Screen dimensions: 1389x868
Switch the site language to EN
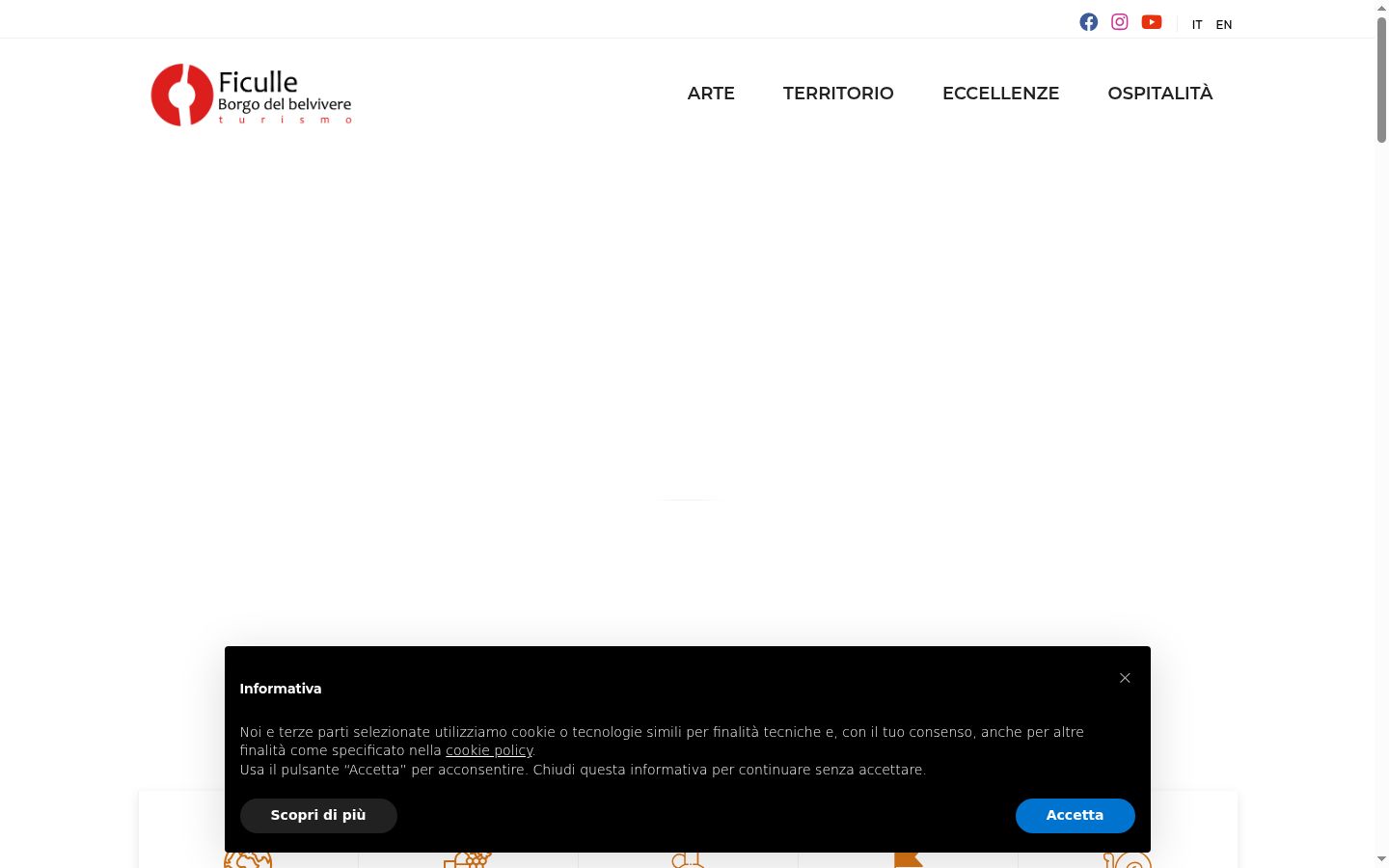click(x=1224, y=25)
